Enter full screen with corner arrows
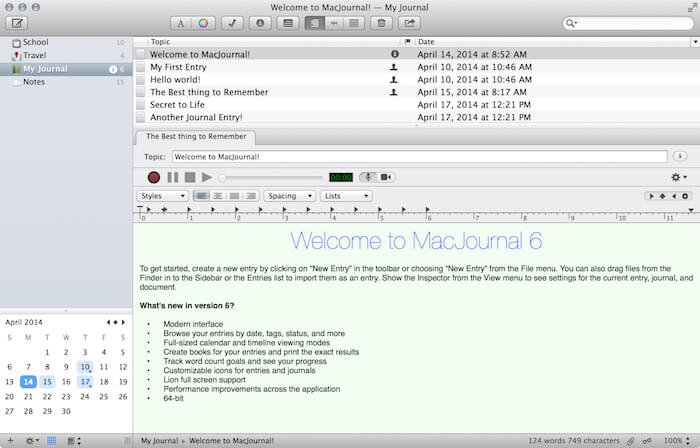This screenshot has height=448, width=700. click(692, 8)
